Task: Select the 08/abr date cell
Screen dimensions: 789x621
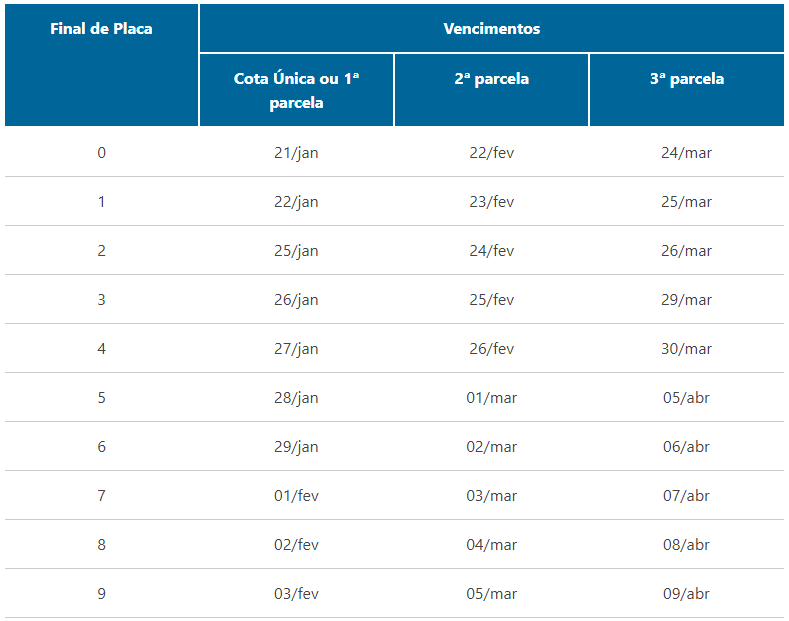Action: (x=686, y=545)
